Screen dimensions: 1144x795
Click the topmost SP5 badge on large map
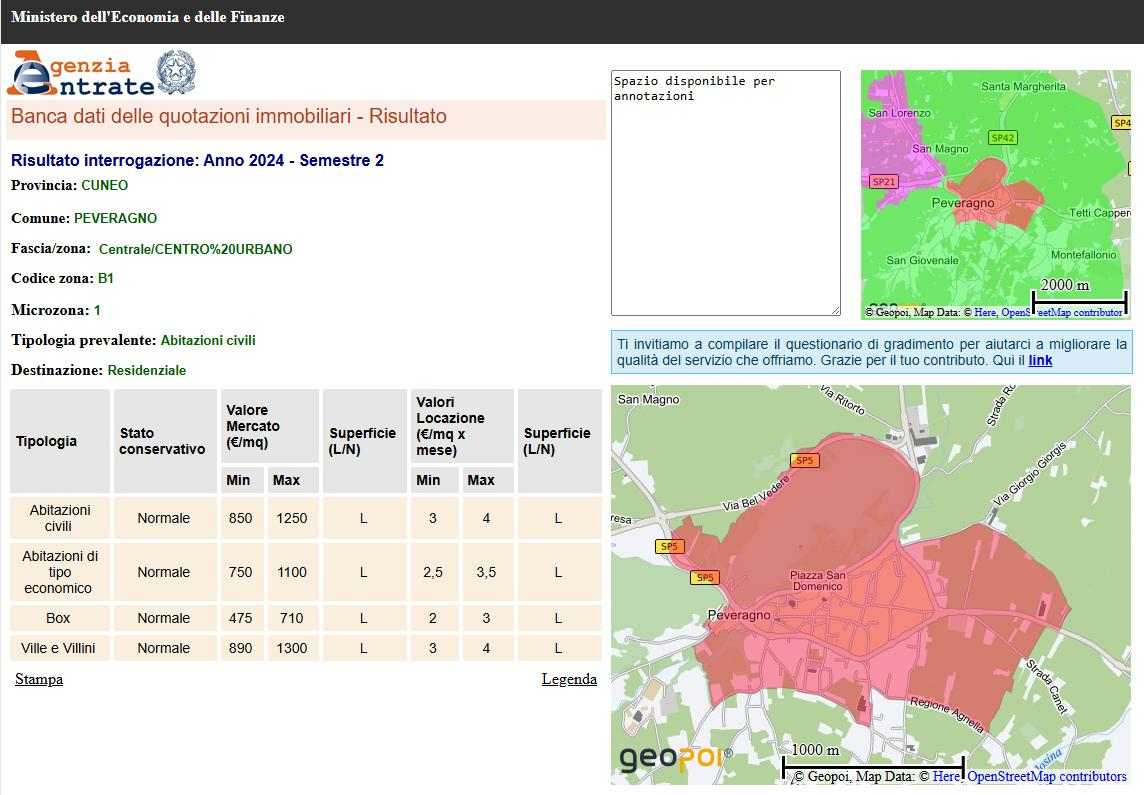pos(804,461)
